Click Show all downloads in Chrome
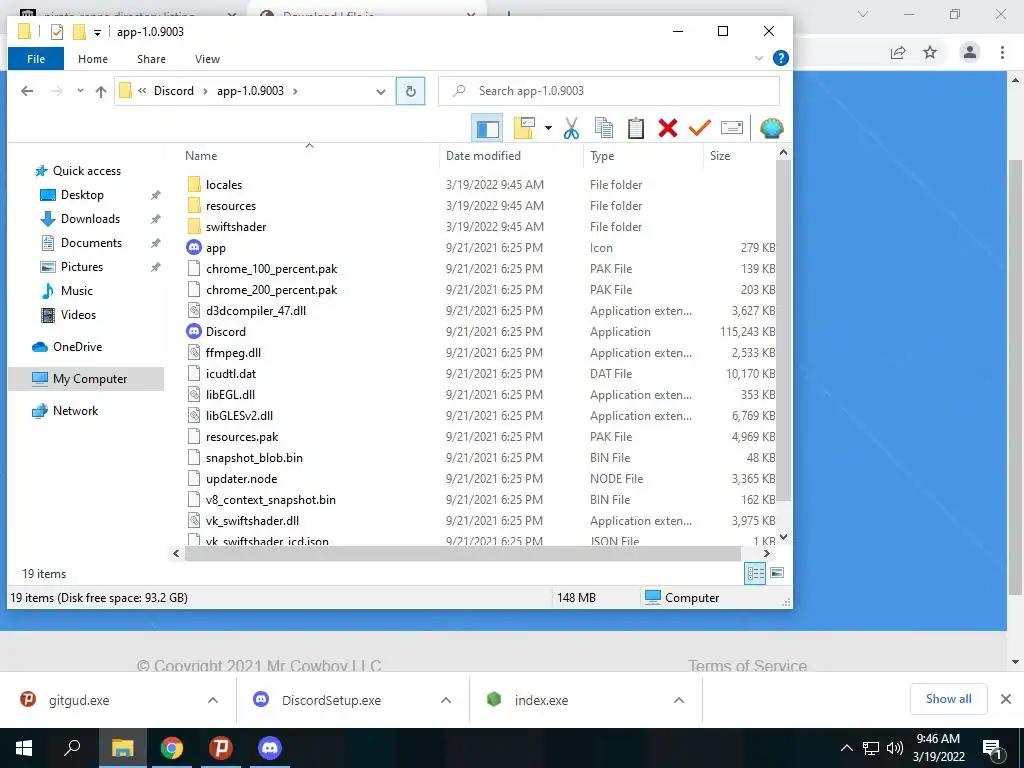 (x=948, y=699)
